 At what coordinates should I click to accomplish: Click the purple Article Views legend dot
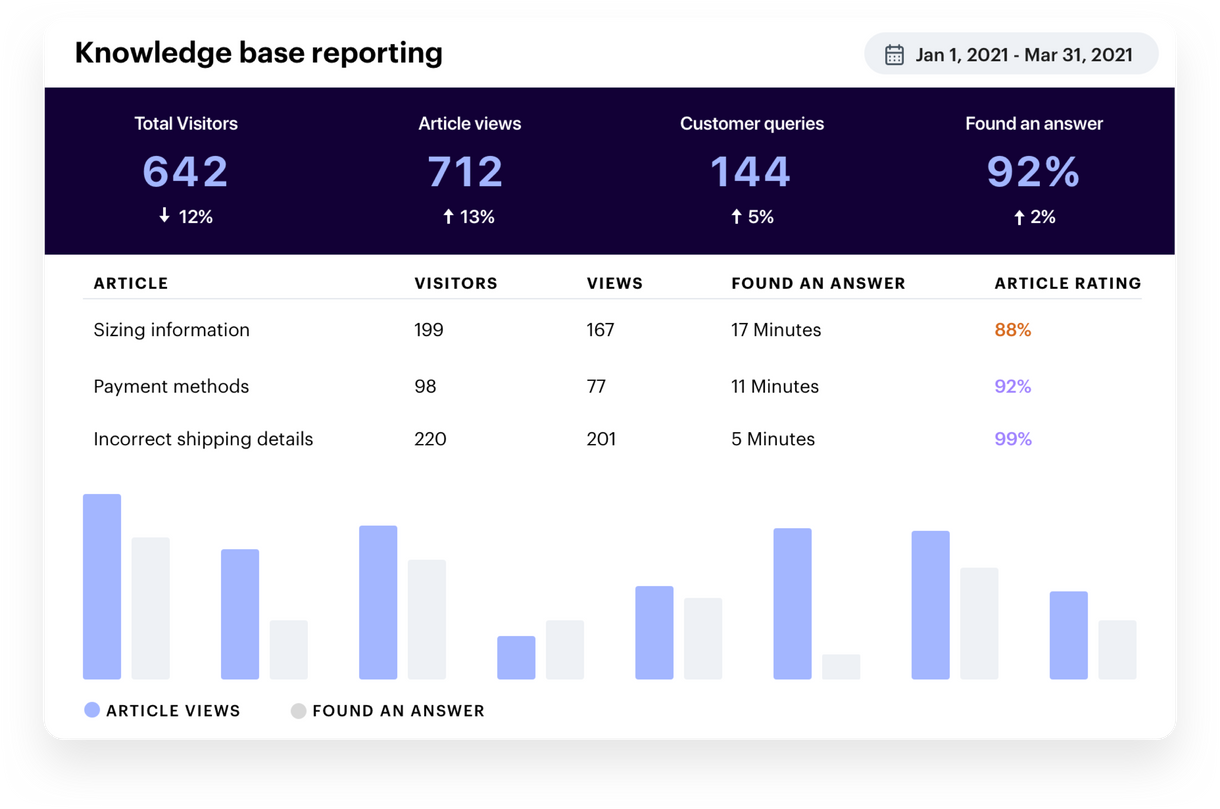(91, 710)
